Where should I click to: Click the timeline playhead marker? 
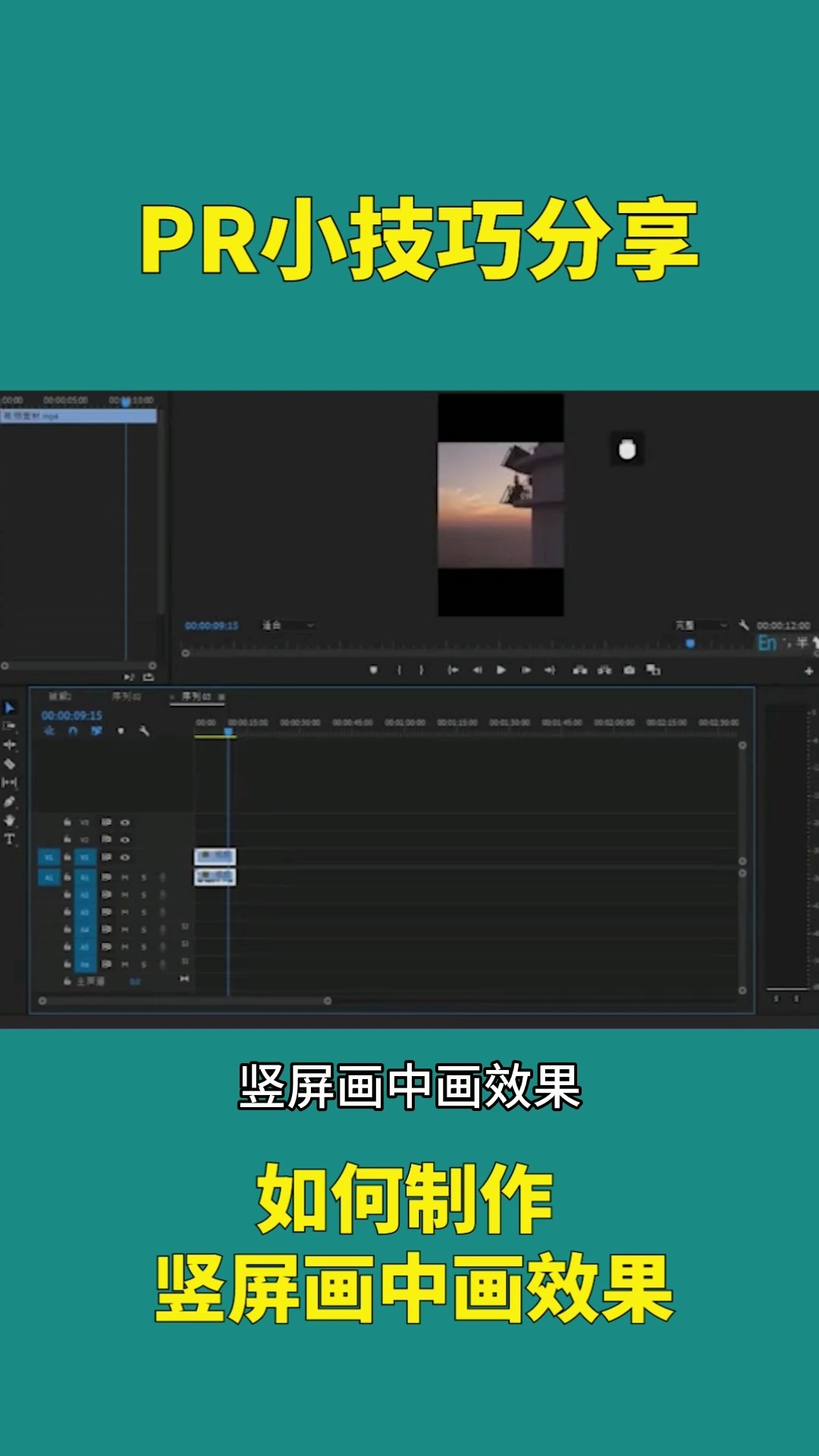pos(228,732)
